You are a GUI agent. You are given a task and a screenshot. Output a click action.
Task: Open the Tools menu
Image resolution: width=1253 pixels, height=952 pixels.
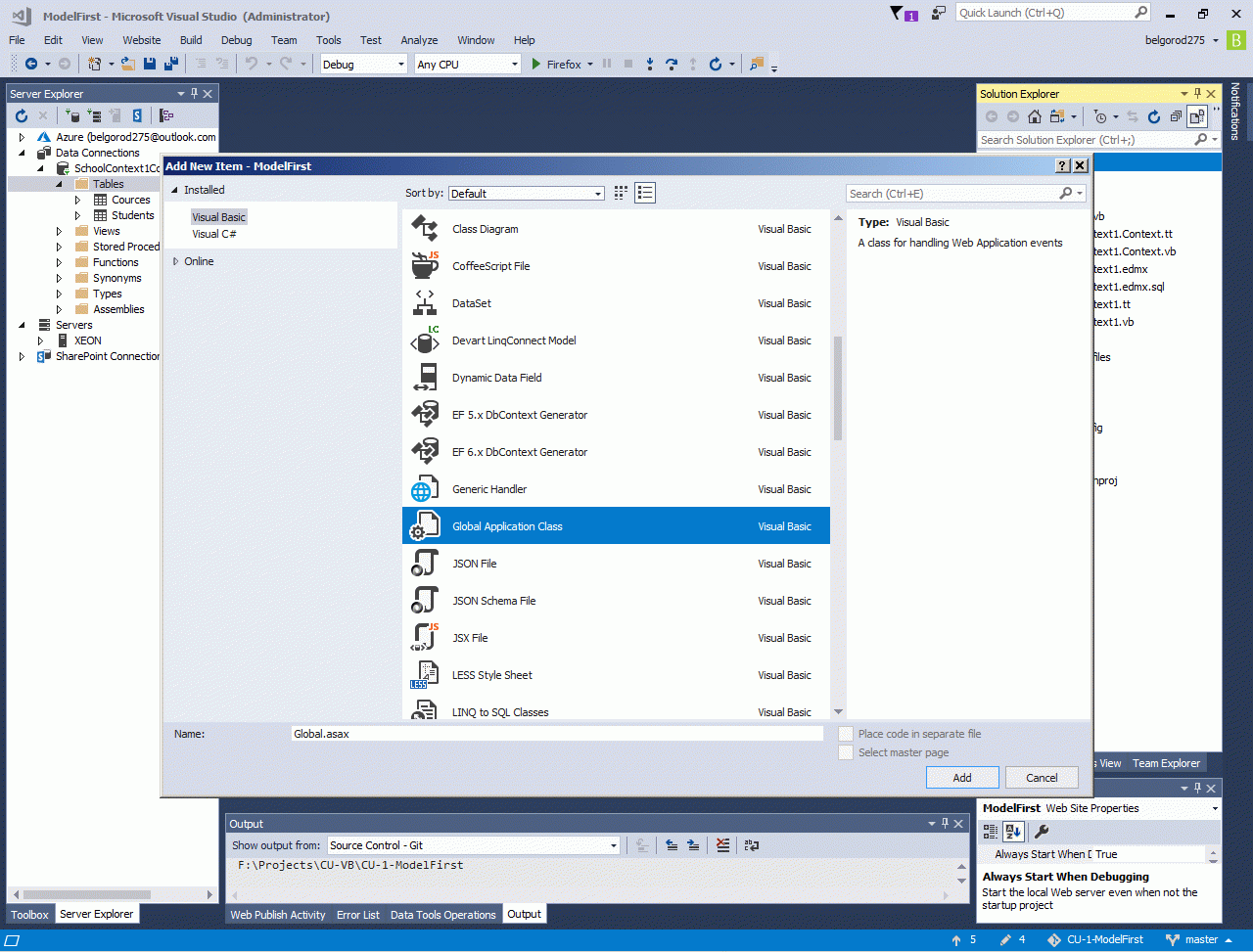click(329, 40)
